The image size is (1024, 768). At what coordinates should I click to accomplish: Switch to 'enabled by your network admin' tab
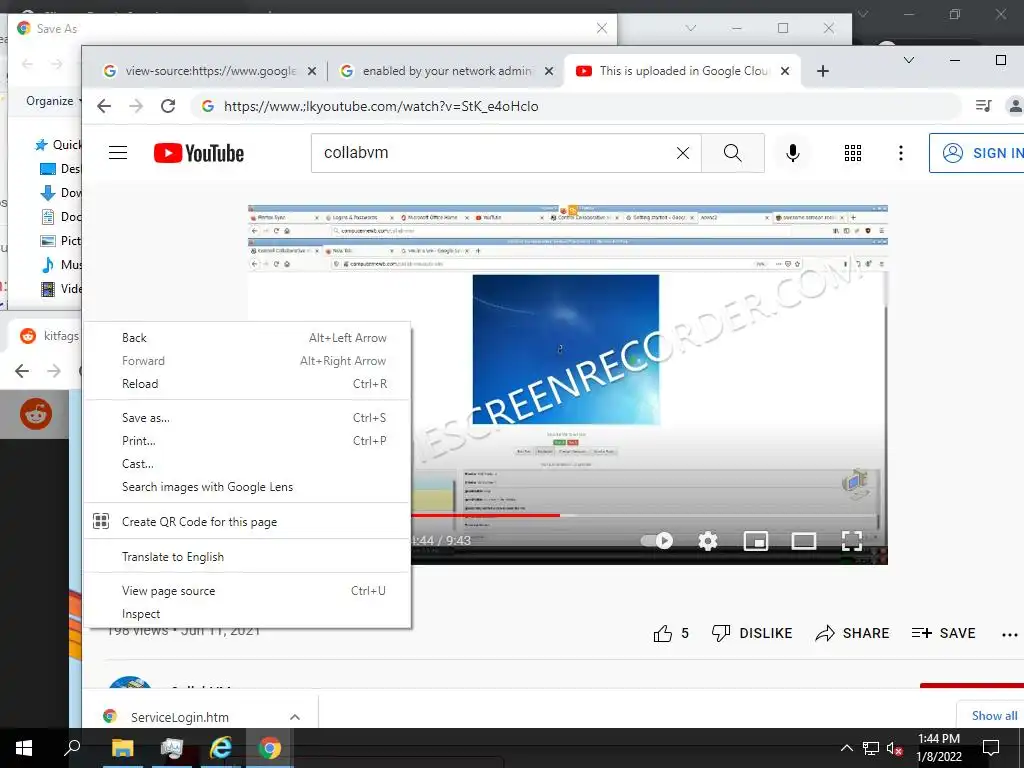coord(446,71)
